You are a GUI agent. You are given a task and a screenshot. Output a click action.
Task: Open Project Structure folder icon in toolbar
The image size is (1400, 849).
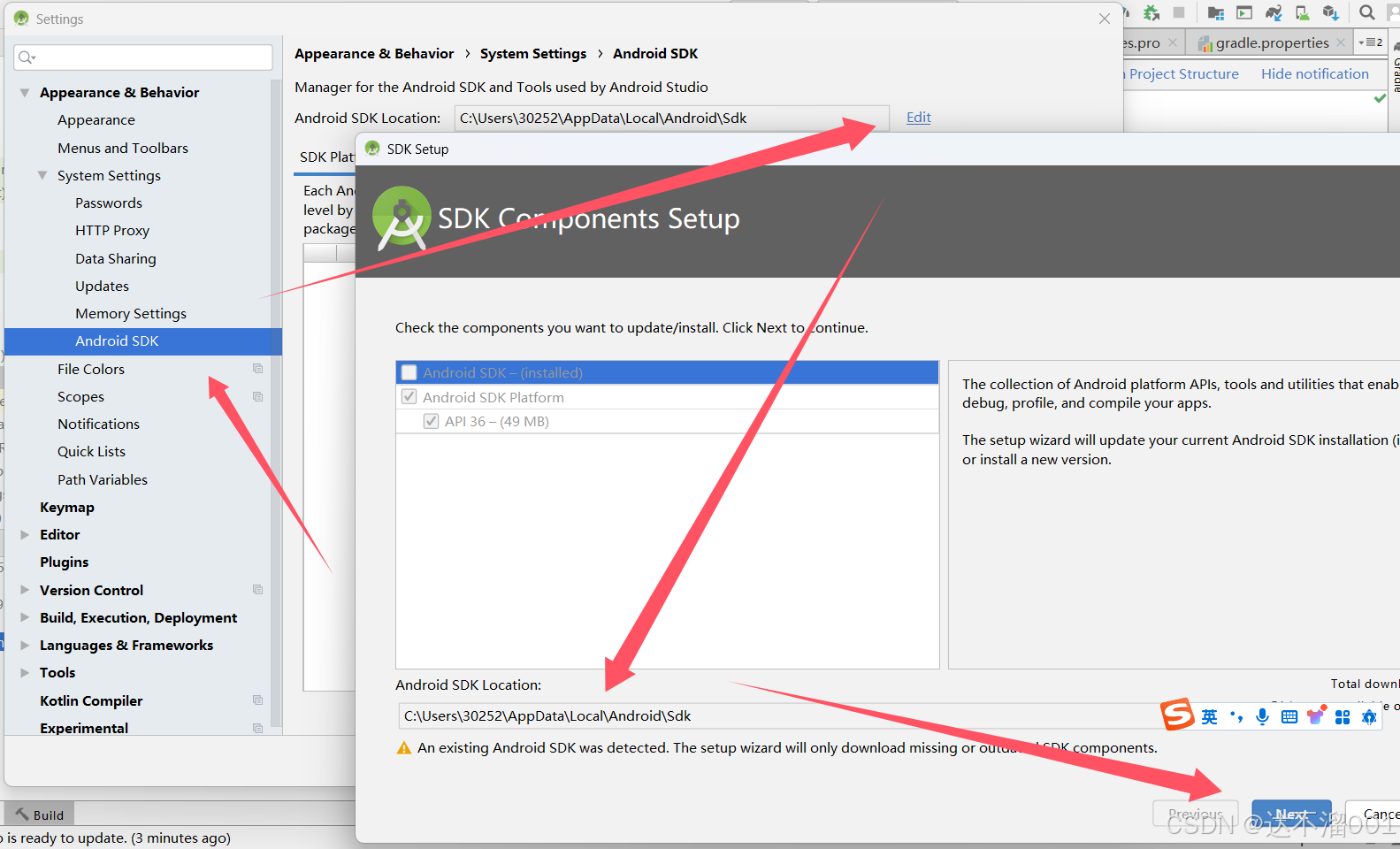pyautogui.click(x=1216, y=12)
